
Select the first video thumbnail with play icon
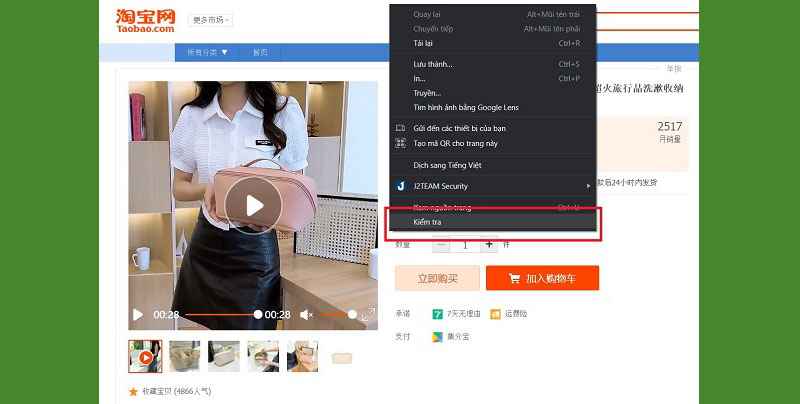pyautogui.click(x=145, y=356)
